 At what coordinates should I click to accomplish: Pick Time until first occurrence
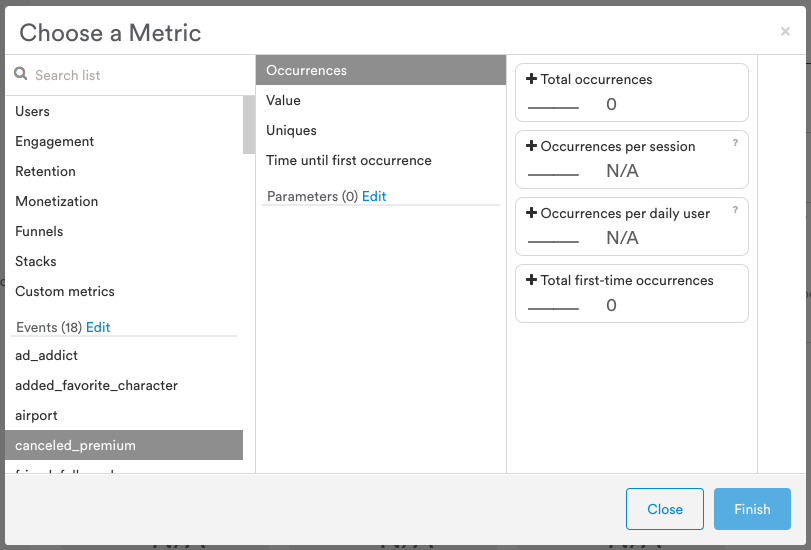point(348,160)
